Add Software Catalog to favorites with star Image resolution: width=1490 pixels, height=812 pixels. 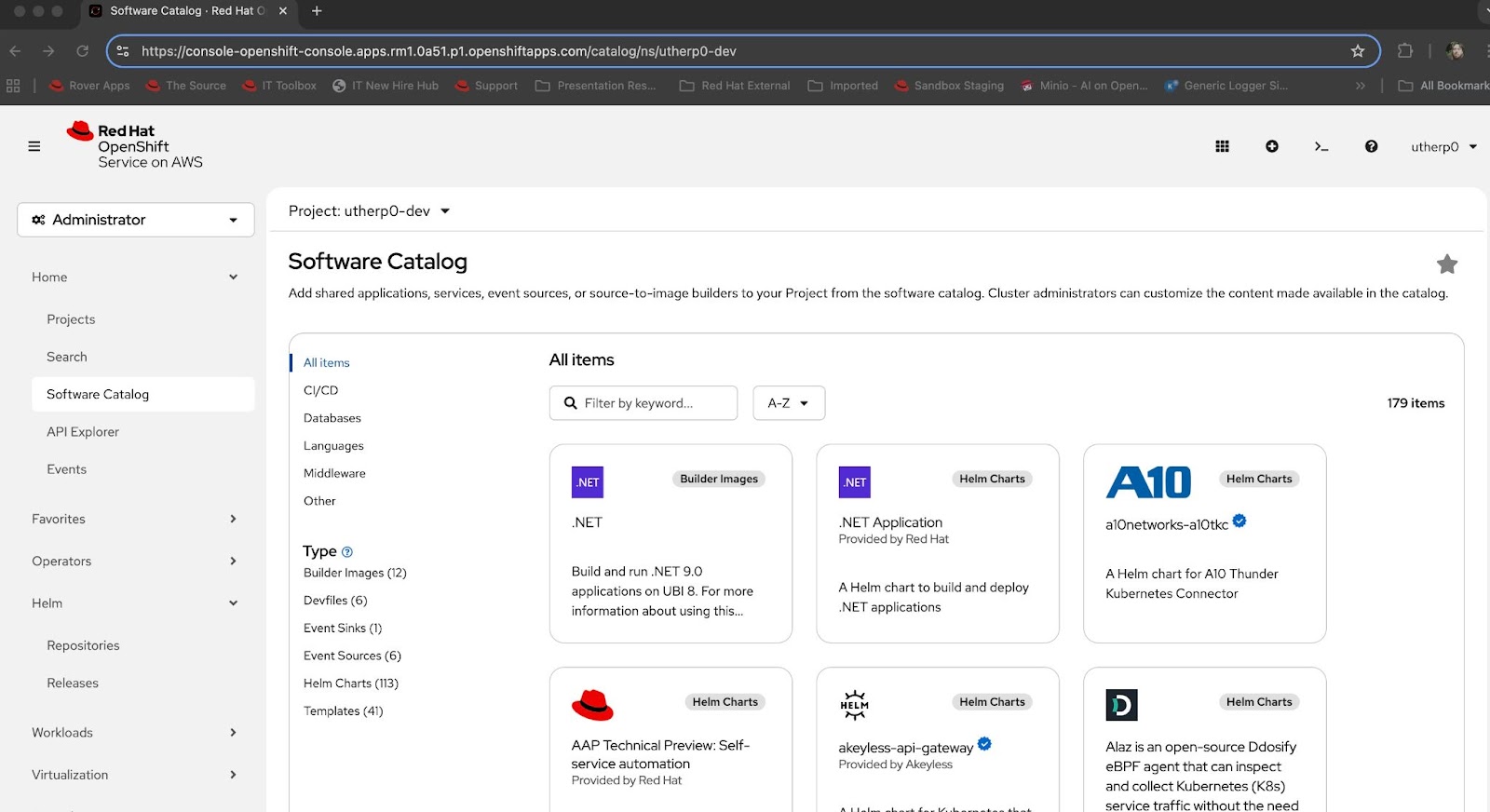click(x=1446, y=264)
